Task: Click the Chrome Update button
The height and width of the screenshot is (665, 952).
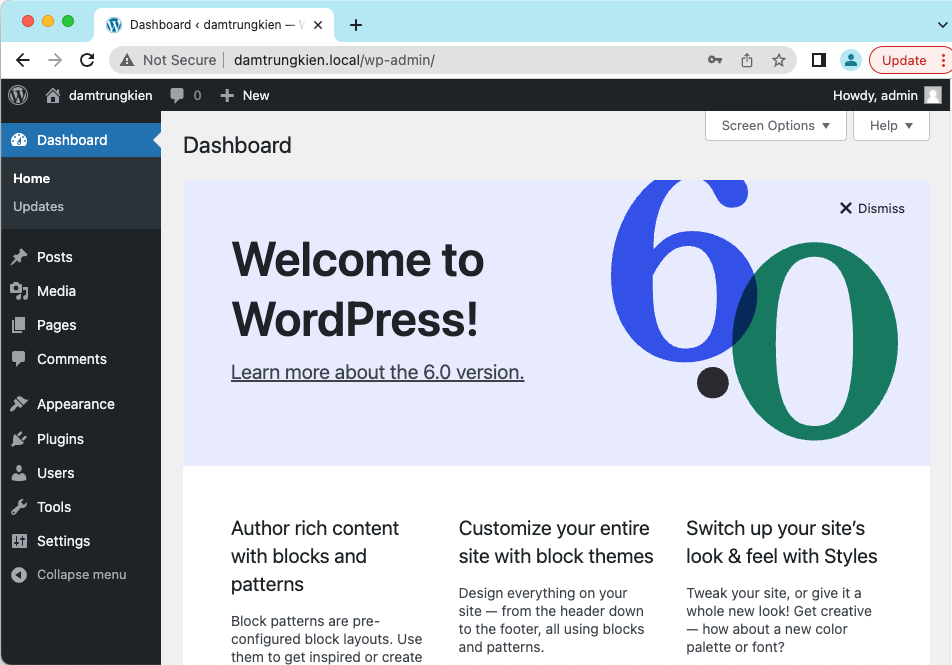Action: point(903,60)
